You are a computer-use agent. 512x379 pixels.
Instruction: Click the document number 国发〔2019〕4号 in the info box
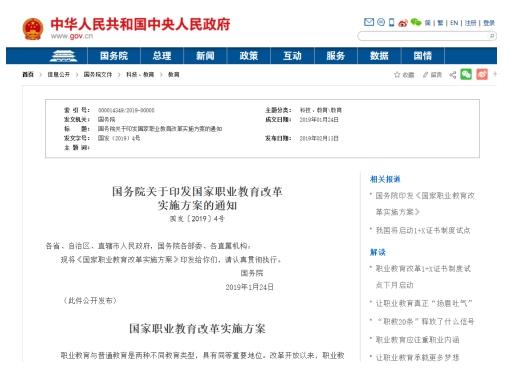119,138
